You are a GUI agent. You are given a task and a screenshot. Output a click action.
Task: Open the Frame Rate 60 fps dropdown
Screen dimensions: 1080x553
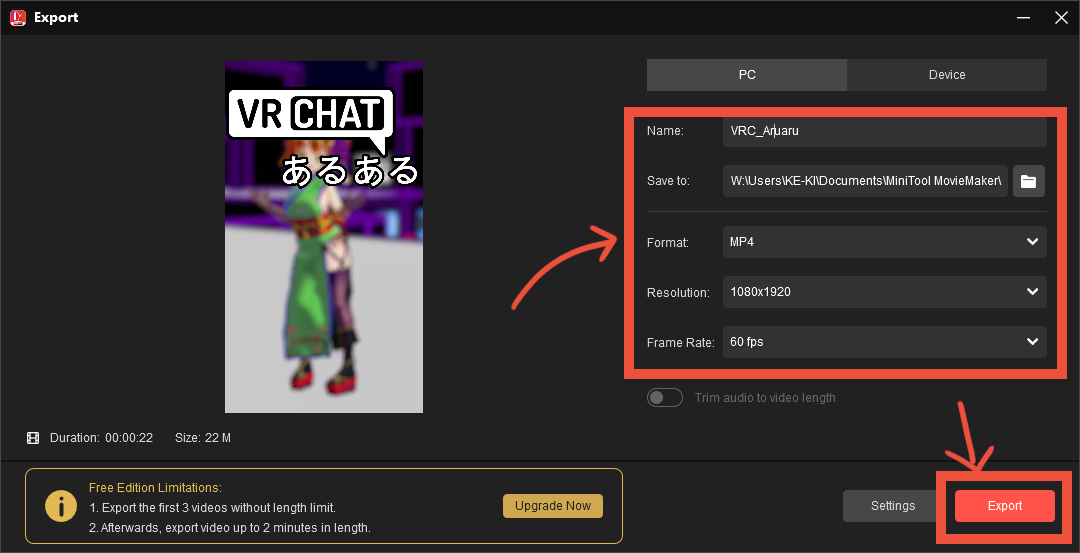click(884, 342)
